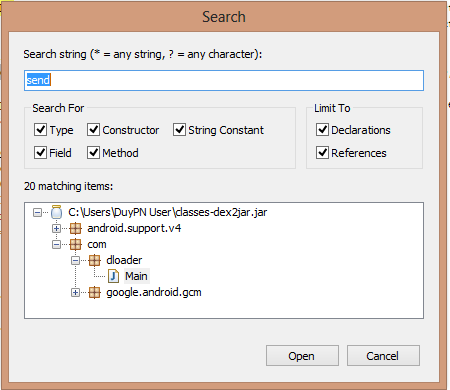Click the jar file icon in results tree
This screenshot has height=390, width=450.
pos(56,212)
